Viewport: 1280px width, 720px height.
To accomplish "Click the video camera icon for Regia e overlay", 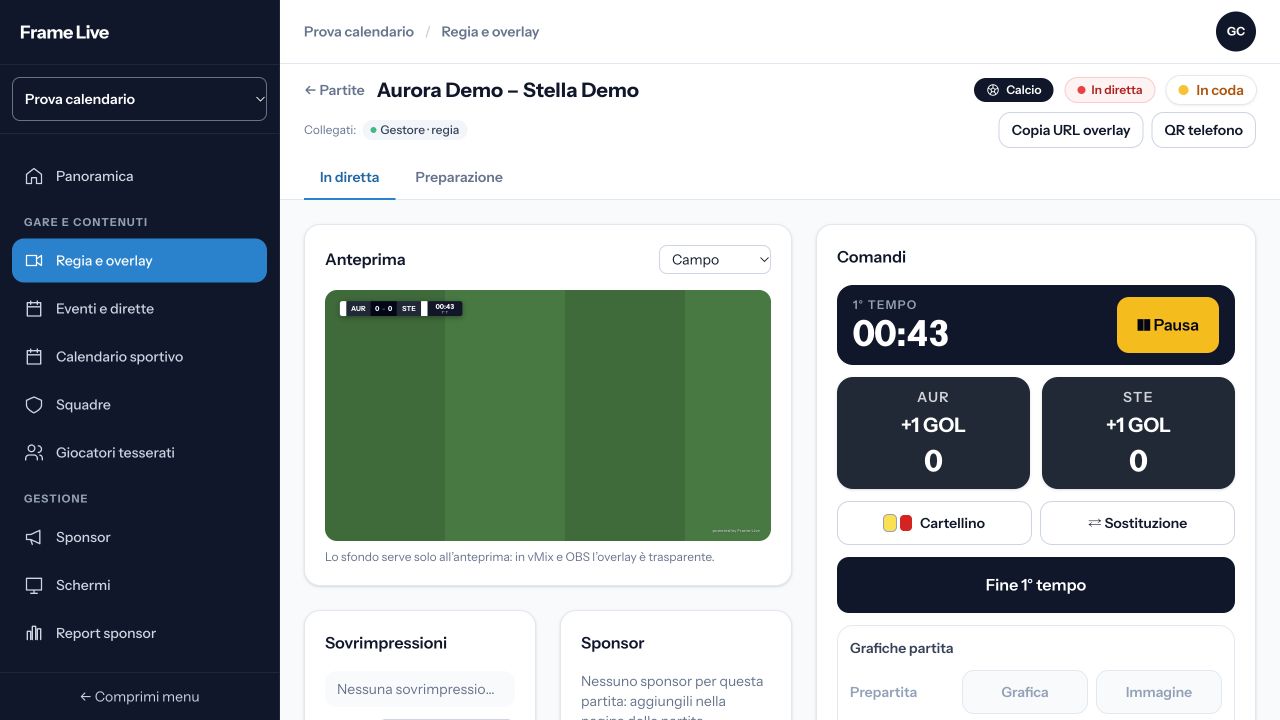I will click(x=34, y=261).
